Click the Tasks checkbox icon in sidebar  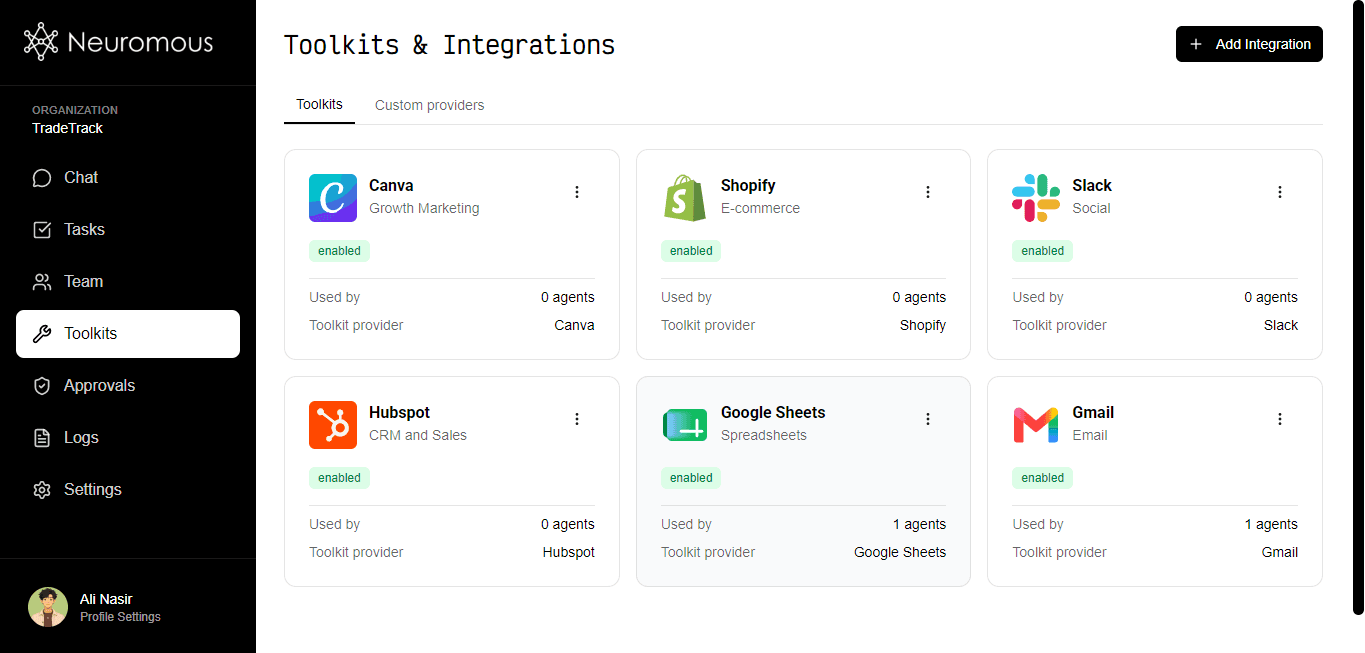[x=42, y=230]
